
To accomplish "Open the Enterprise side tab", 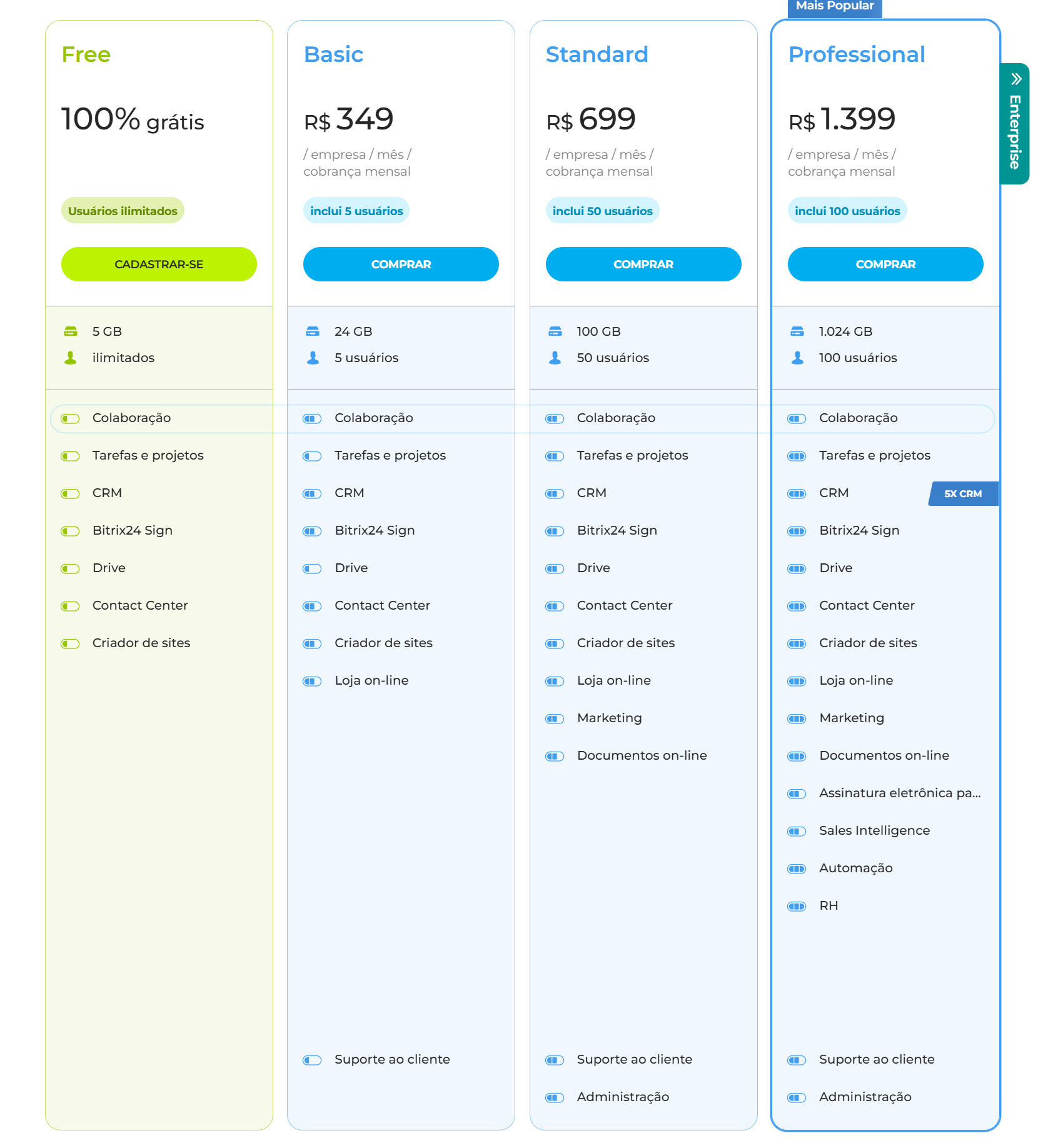I will [x=1015, y=124].
